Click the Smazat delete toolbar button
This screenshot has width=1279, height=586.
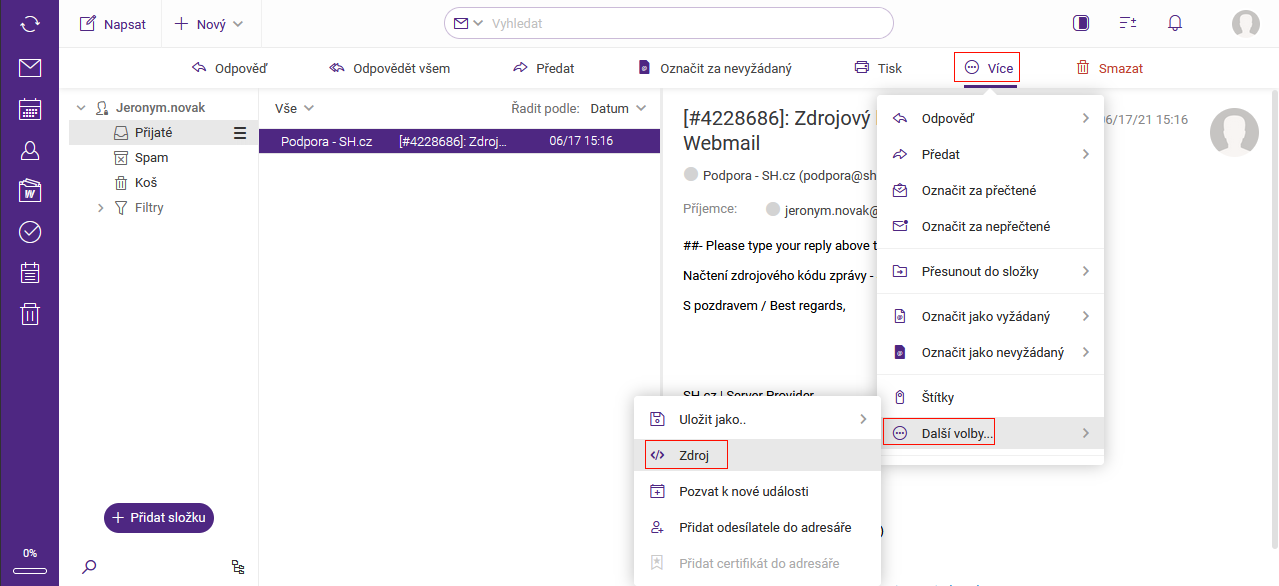1109,68
